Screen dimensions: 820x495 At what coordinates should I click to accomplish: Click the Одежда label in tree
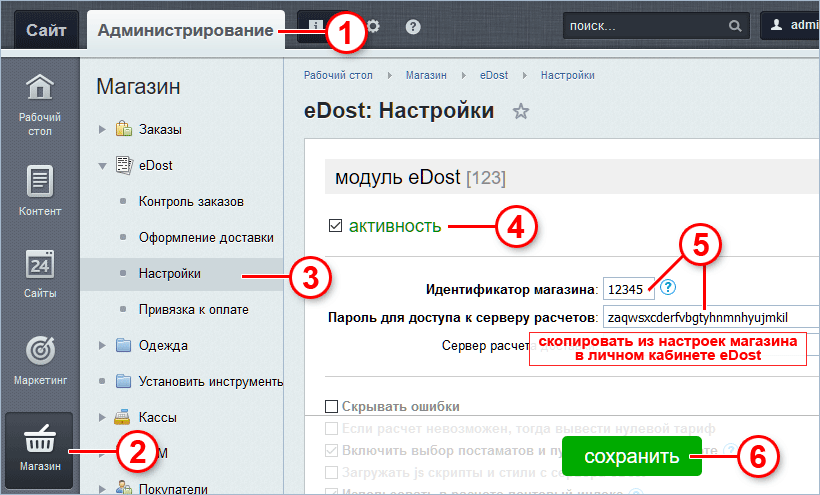163,346
